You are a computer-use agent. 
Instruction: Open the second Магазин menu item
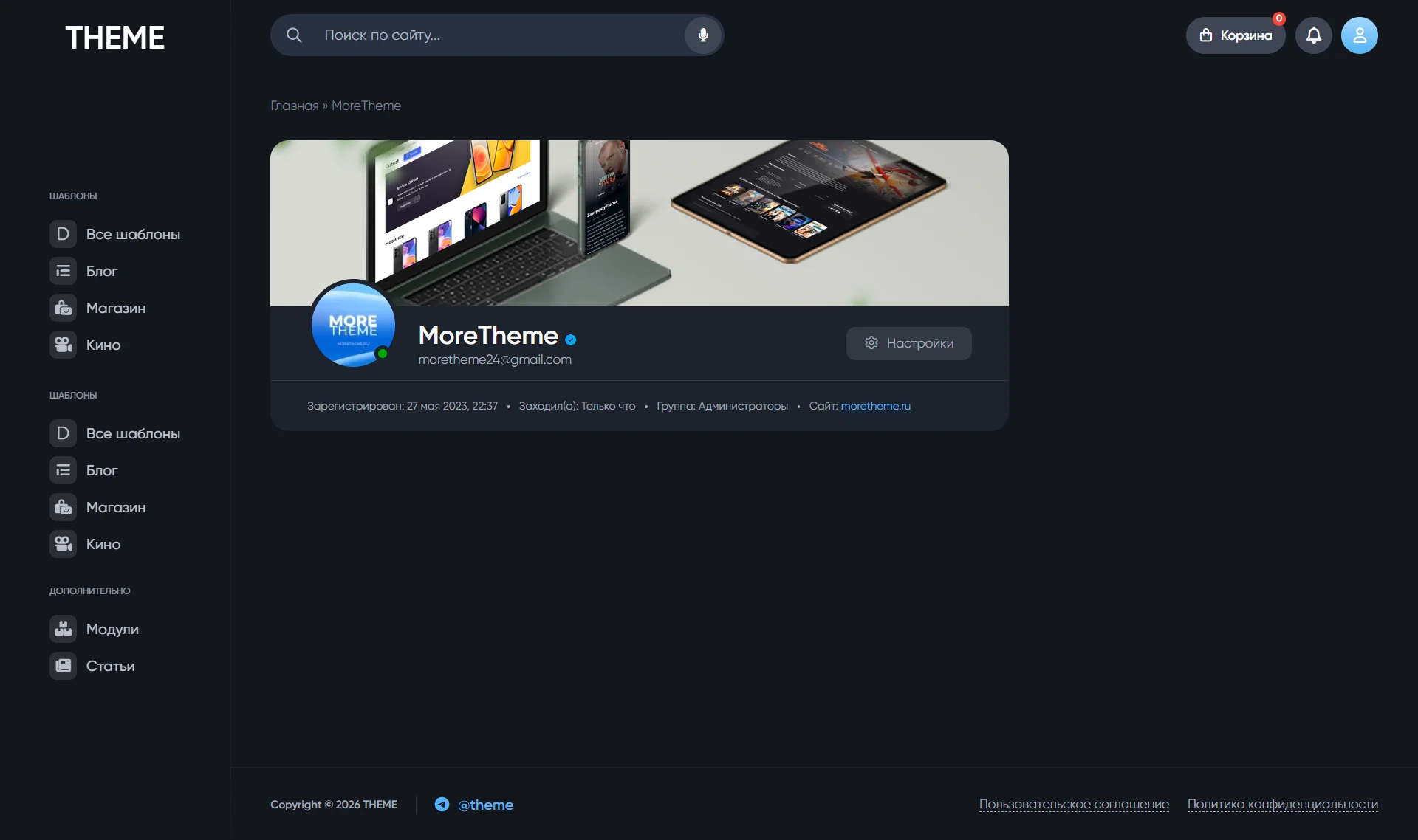click(x=98, y=507)
